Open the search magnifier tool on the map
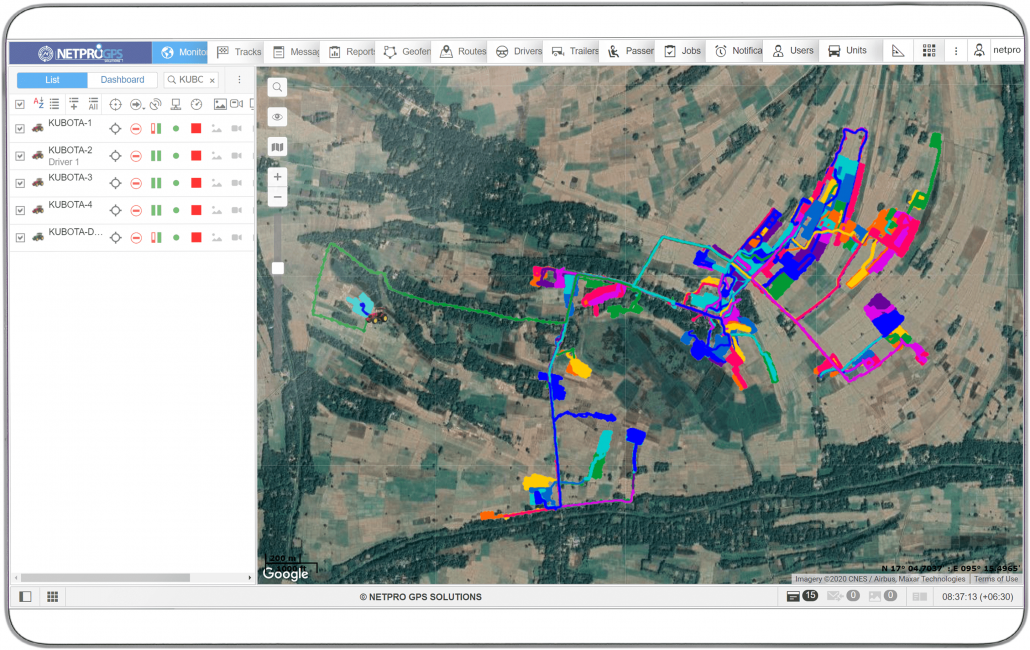The image size is (1030, 650). [276, 87]
